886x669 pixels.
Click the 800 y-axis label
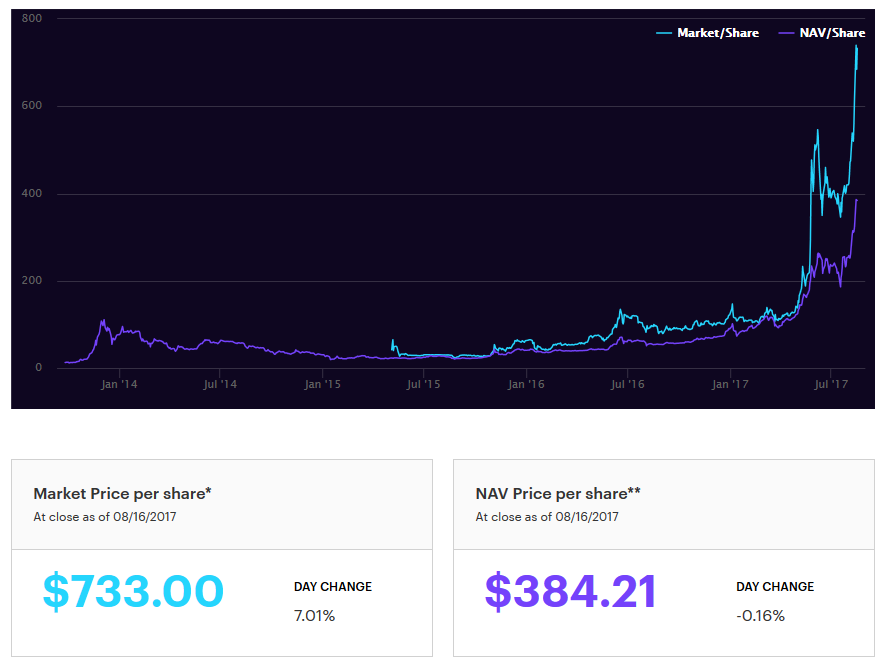(32, 19)
